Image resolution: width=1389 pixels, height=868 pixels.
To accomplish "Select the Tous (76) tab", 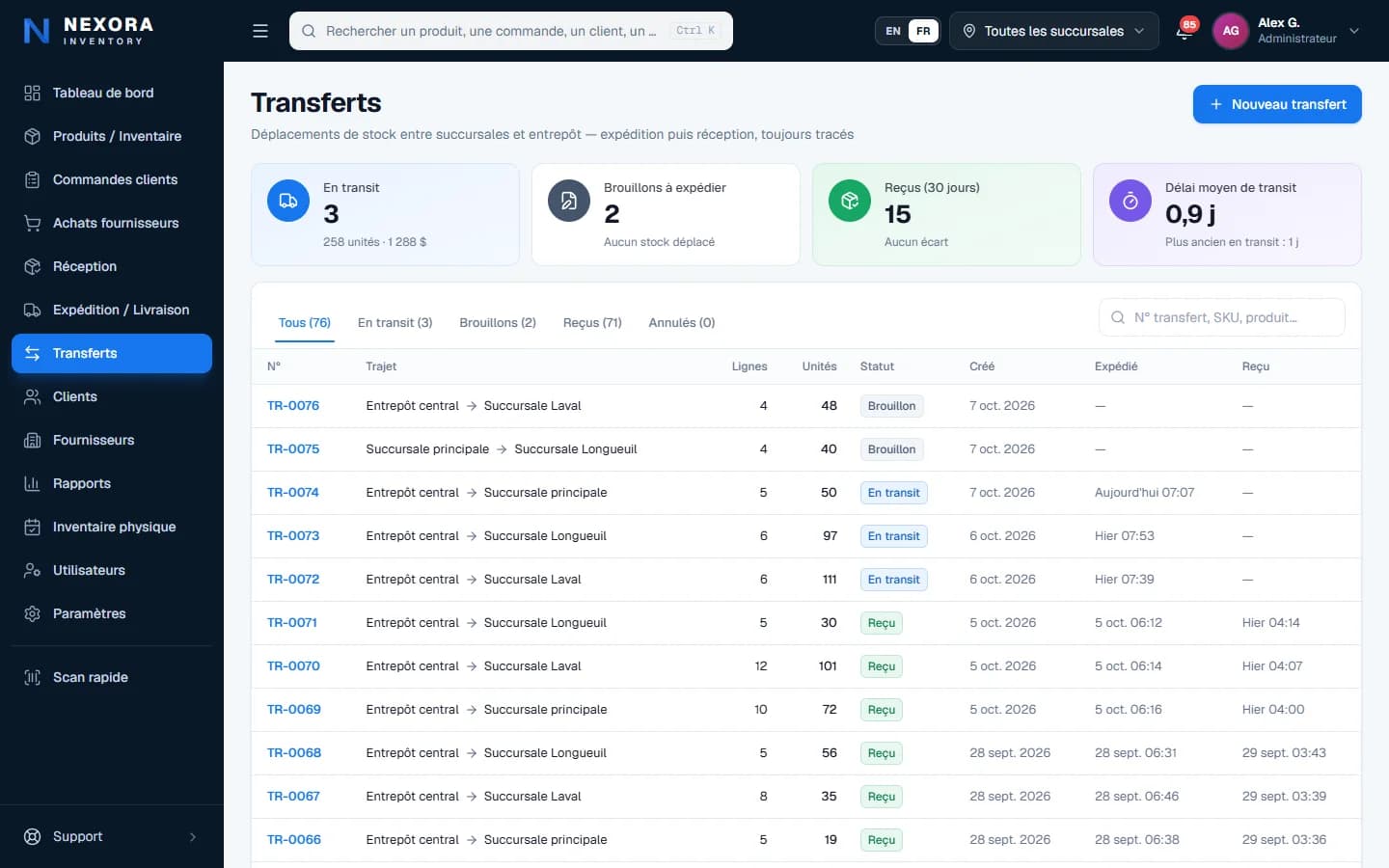I will [305, 323].
